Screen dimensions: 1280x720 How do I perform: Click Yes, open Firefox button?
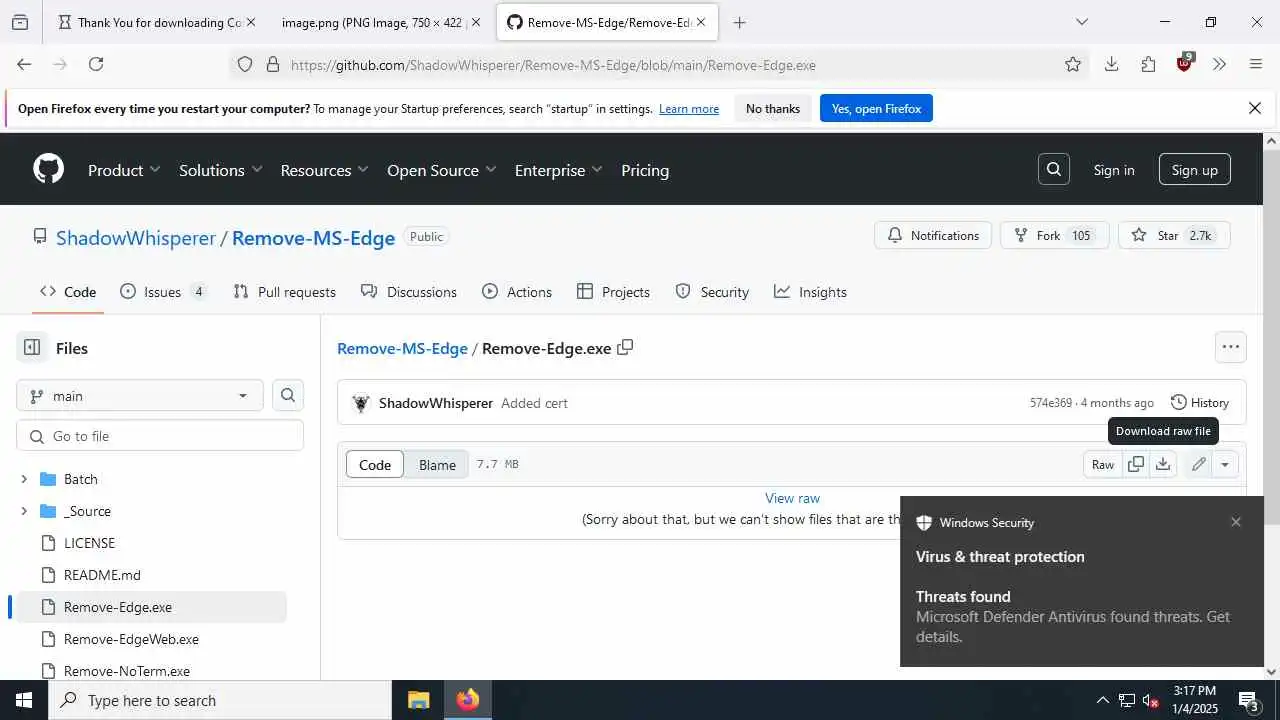(876, 108)
